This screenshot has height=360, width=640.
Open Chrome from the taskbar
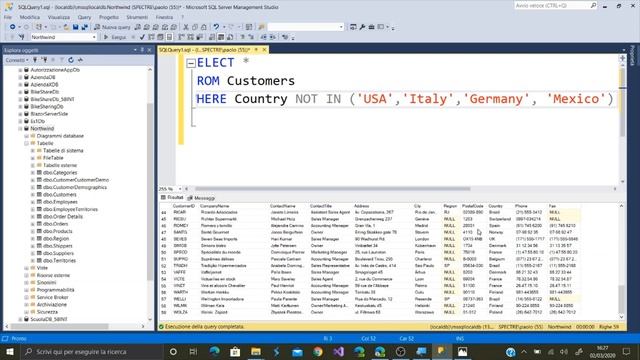pos(318,351)
